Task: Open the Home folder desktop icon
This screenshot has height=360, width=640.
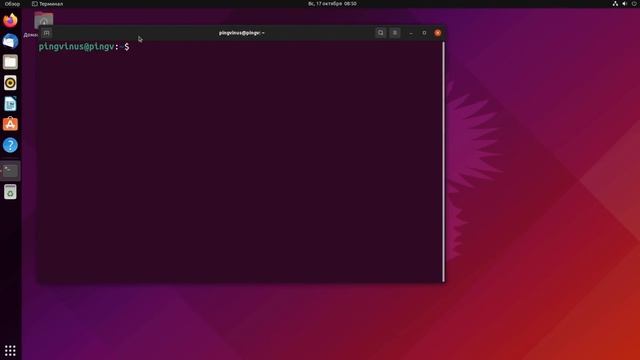Action: tap(44, 20)
